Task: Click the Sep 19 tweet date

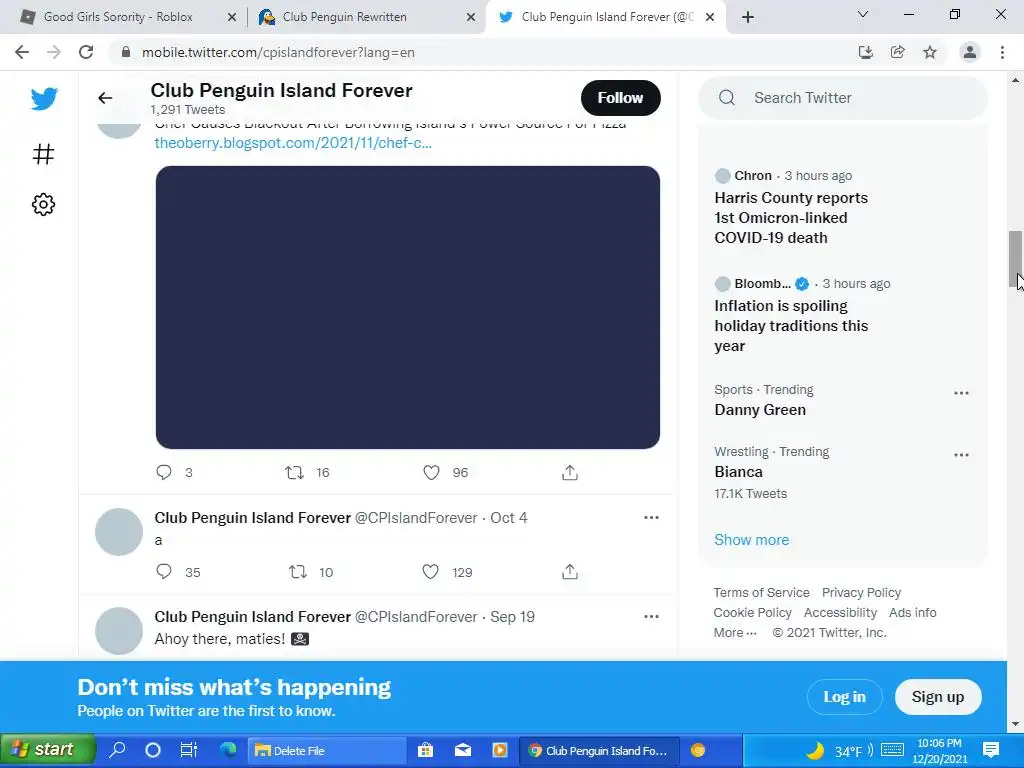Action: coord(512,616)
